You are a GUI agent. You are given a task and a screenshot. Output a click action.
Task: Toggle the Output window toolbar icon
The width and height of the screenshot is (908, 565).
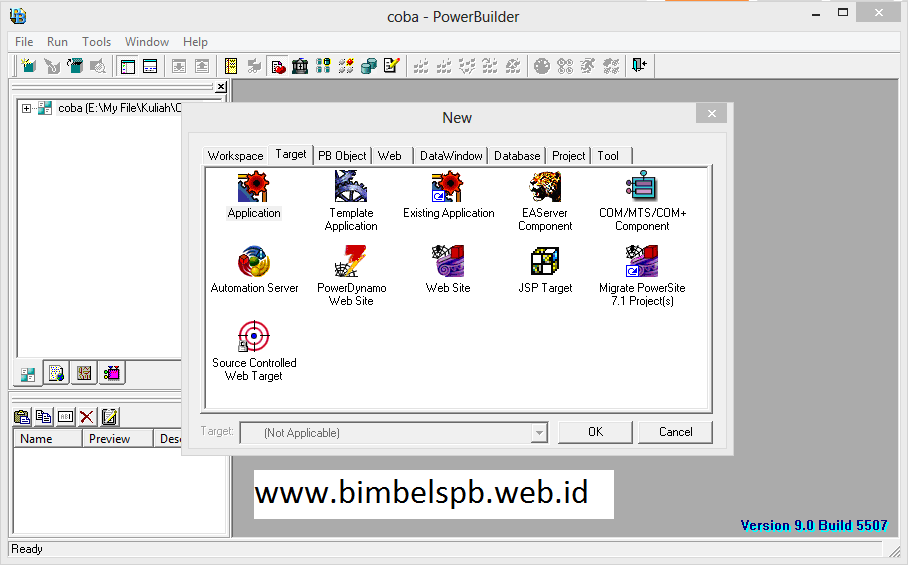pos(150,66)
